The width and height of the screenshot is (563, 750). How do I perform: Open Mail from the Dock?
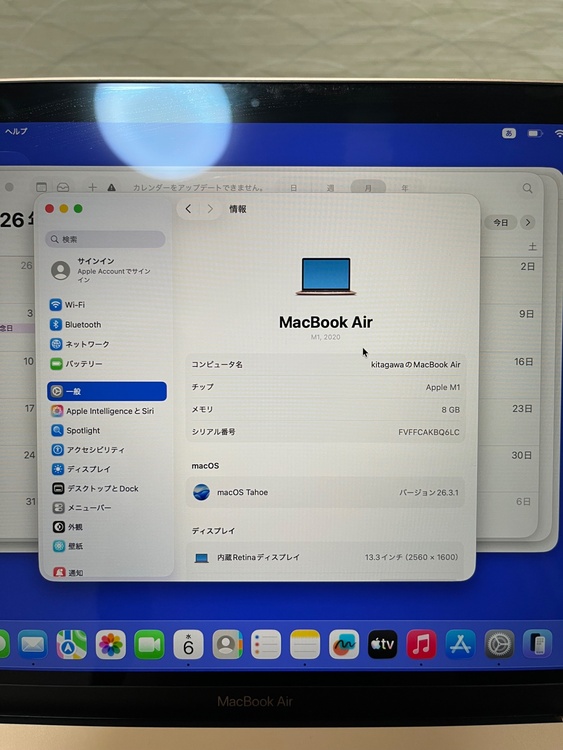[33, 644]
